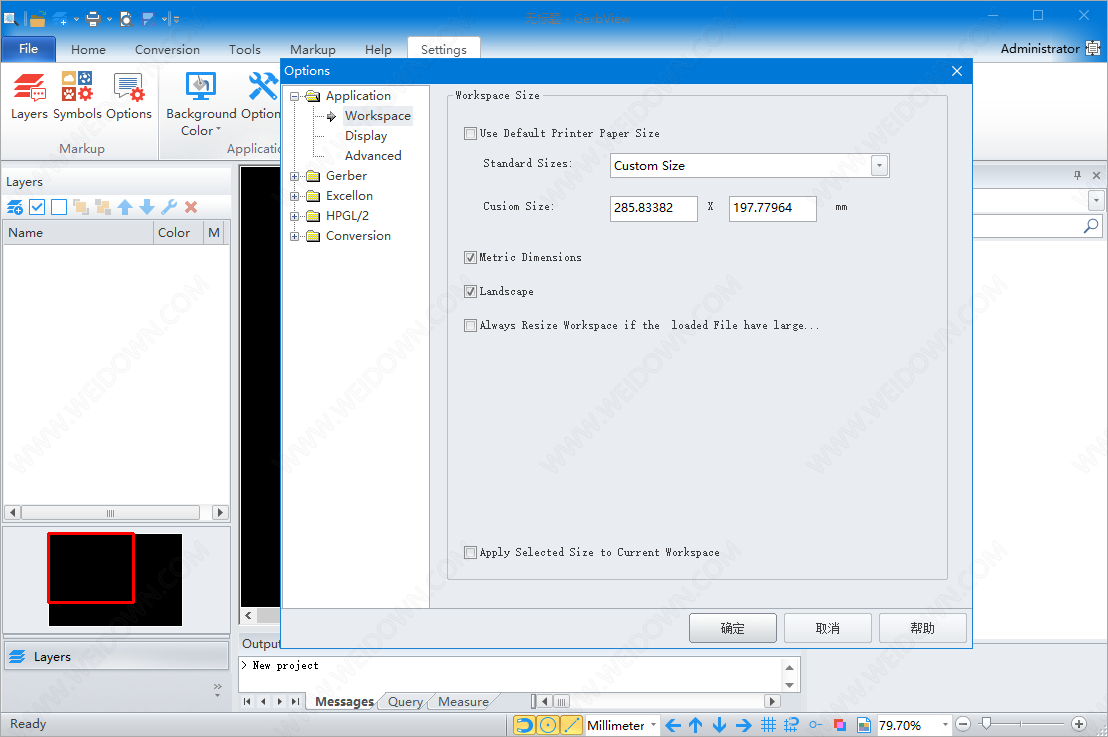
Task: Click the blue move layer up arrow
Action: point(125,207)
